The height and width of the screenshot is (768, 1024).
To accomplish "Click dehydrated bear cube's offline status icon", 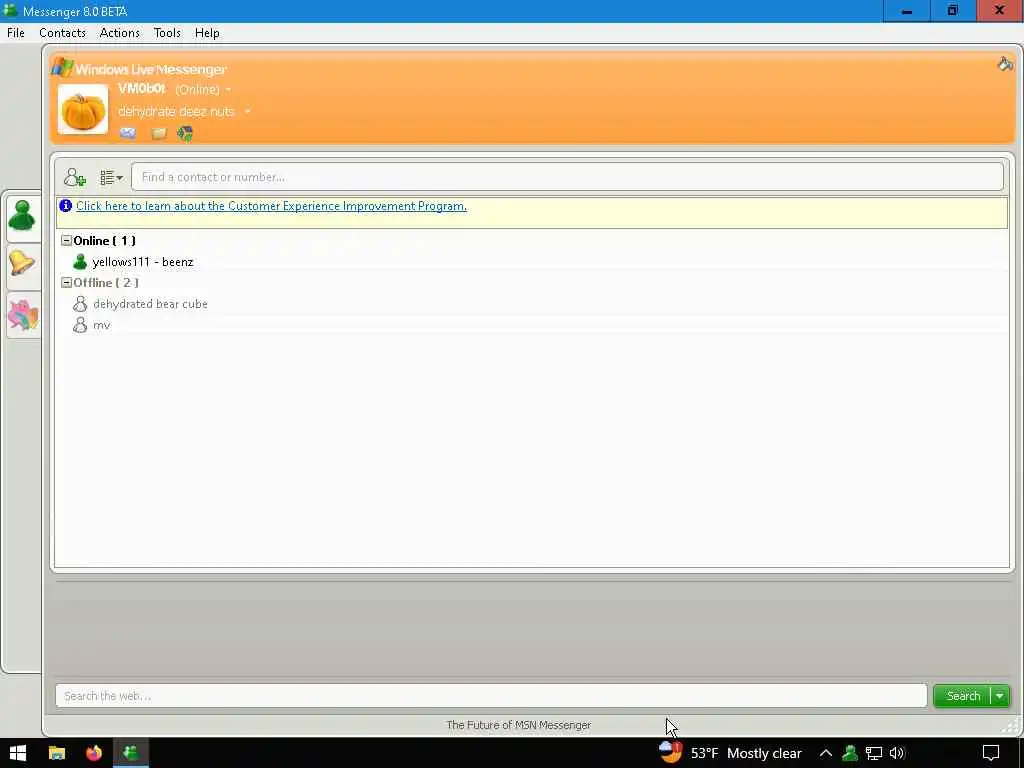I will 80,304.
